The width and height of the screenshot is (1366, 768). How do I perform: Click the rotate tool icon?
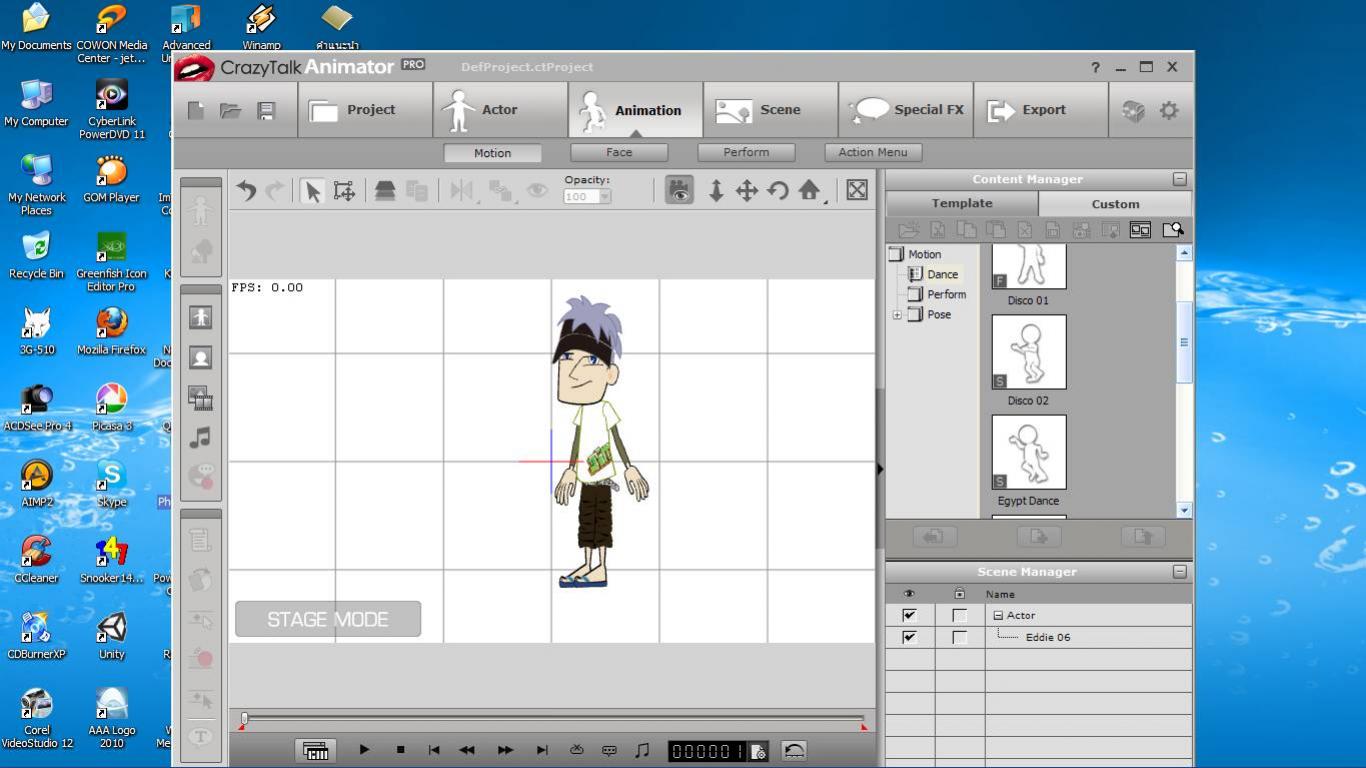778,191
